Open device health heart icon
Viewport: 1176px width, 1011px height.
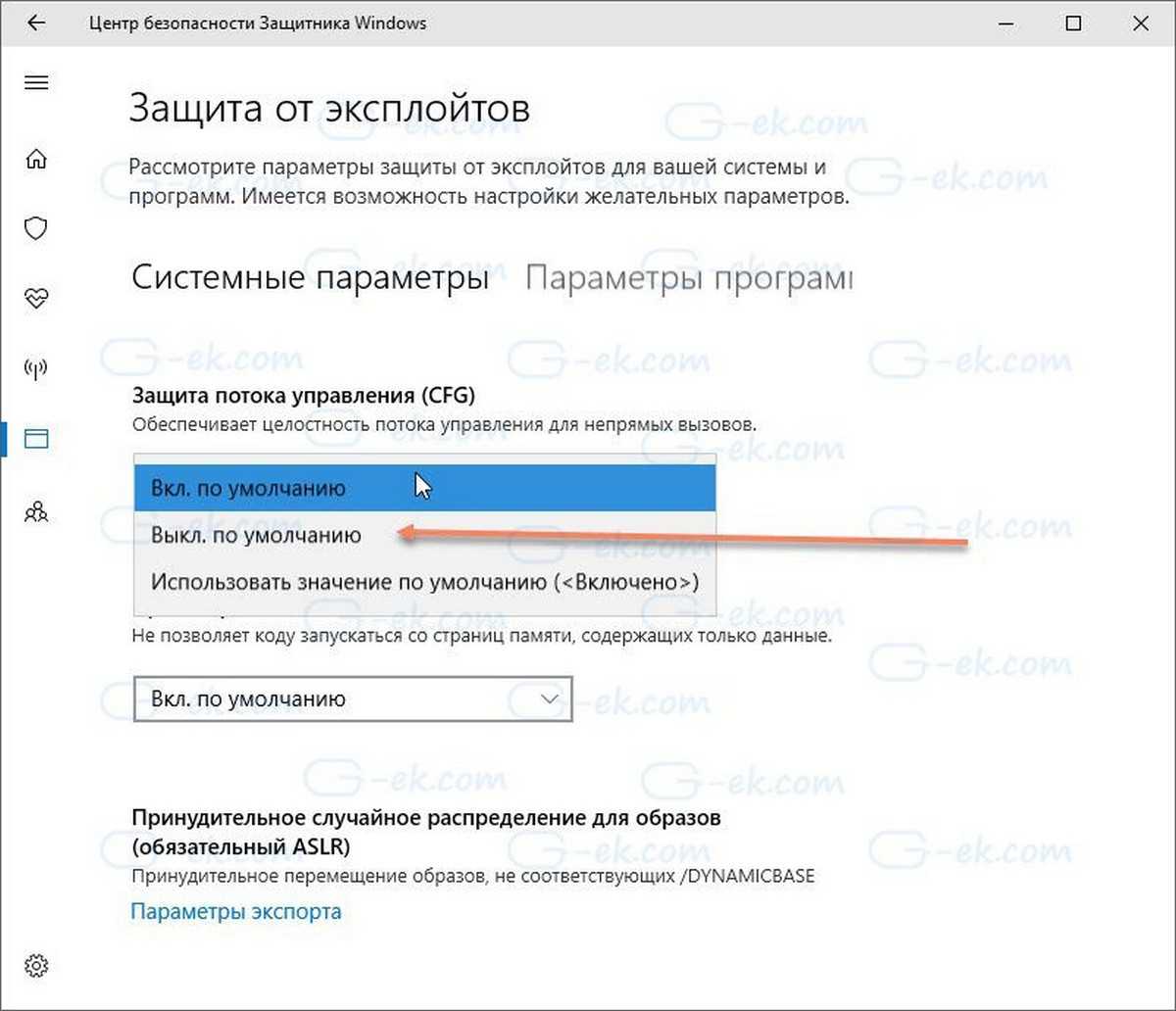[36, 299]
